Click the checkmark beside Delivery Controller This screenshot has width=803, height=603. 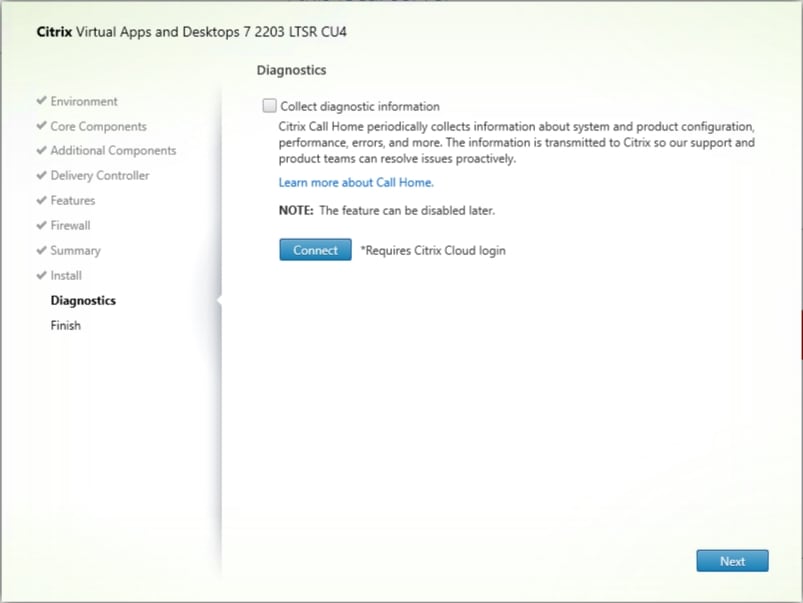click(41, 175)
